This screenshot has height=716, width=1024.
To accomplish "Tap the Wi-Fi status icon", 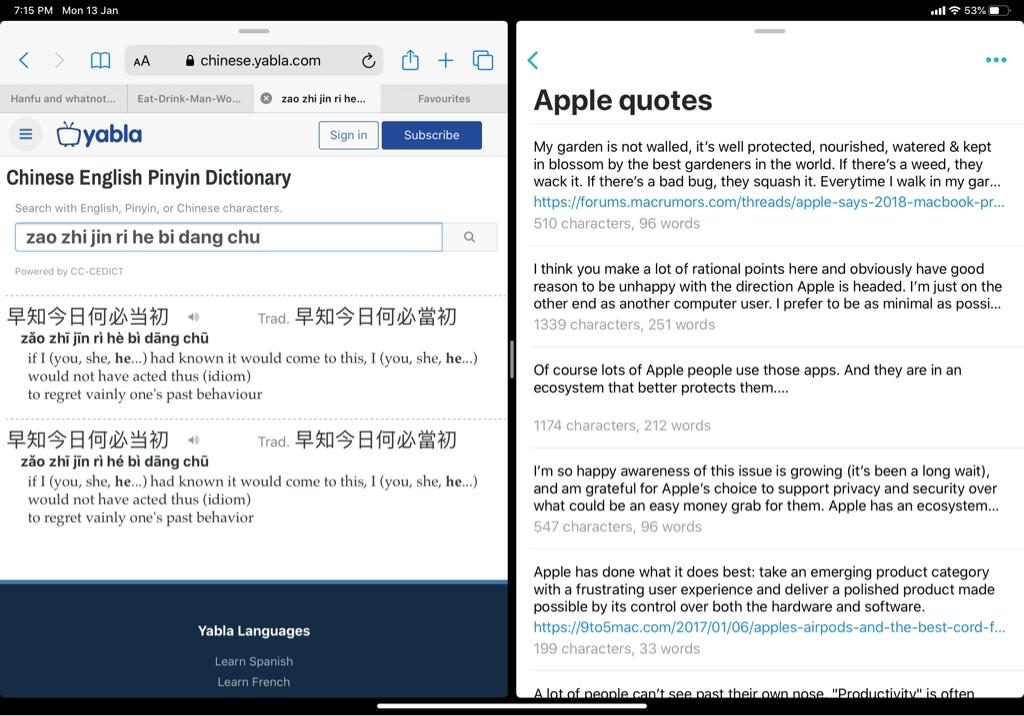I will click(955, 10).
